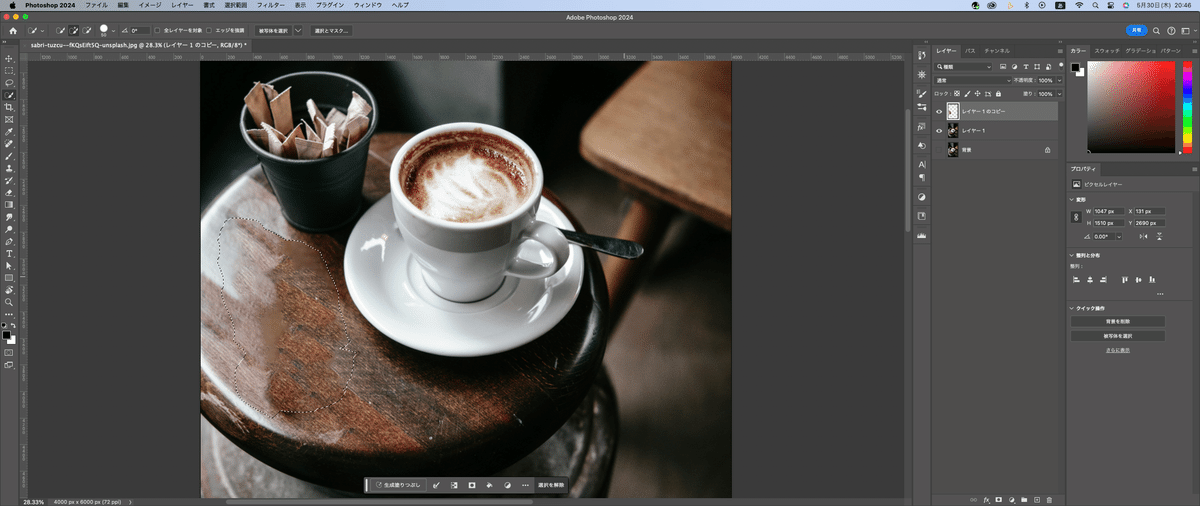Toggle lock transparent pixels
The height and width of the screenshot is (506, 1200).
(957, 93)
